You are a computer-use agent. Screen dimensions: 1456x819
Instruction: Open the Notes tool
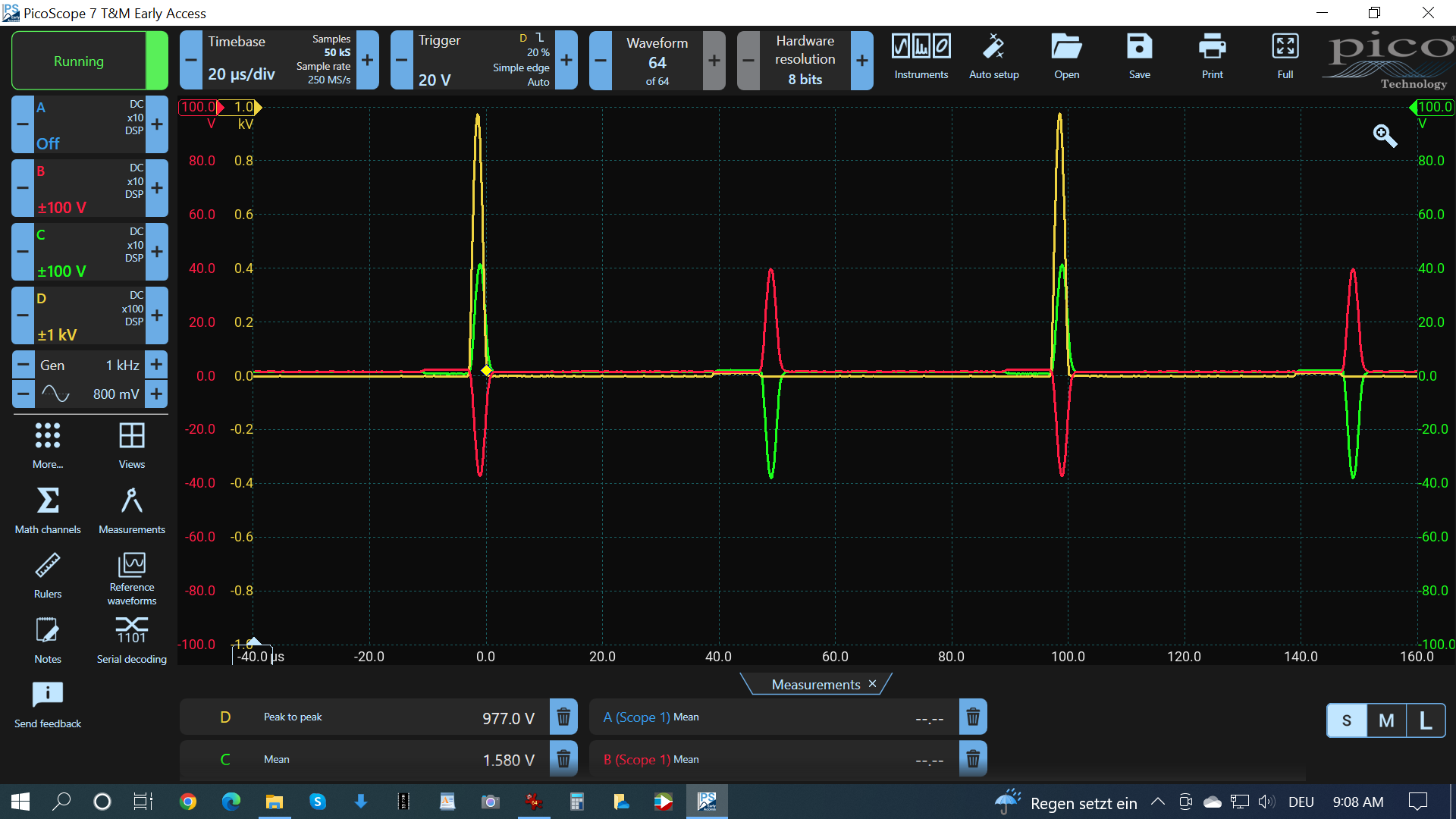point(48,640)
